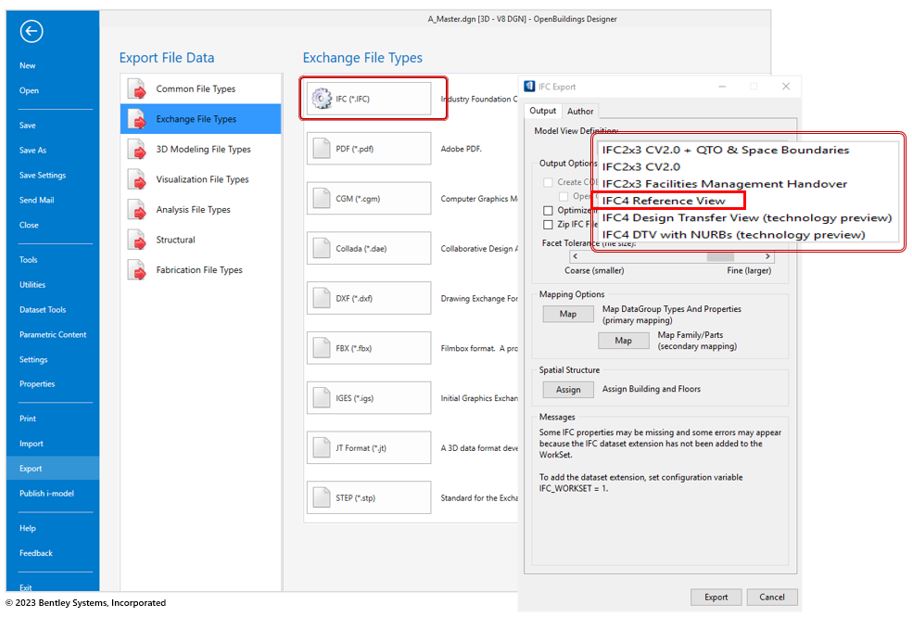Click the Visualization File Types icon
The image size is (912, 631).
pyautogui.click(x=137, y=180)
